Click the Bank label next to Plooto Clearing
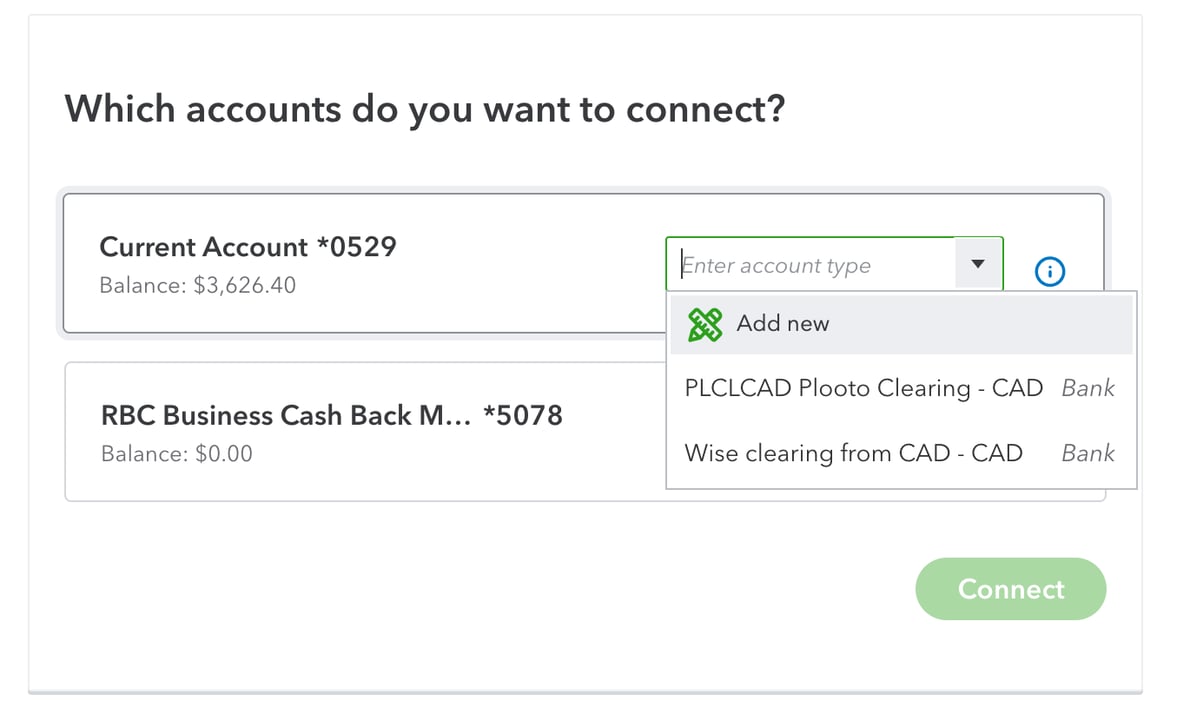The height and width of the screenshot is (714, 1190). pos(1088,388)
